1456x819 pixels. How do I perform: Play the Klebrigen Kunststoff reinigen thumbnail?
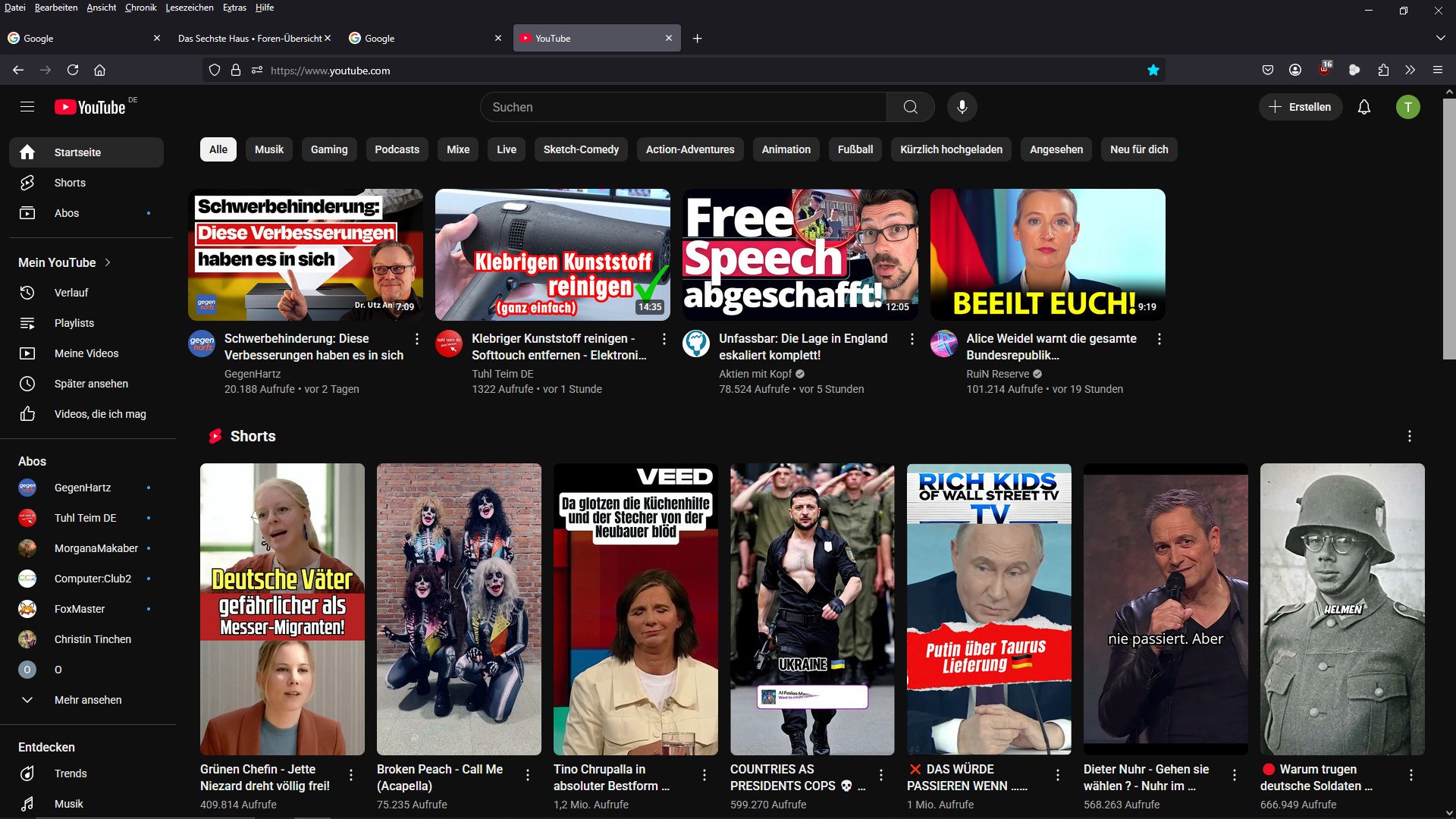(x=552, y=254)
